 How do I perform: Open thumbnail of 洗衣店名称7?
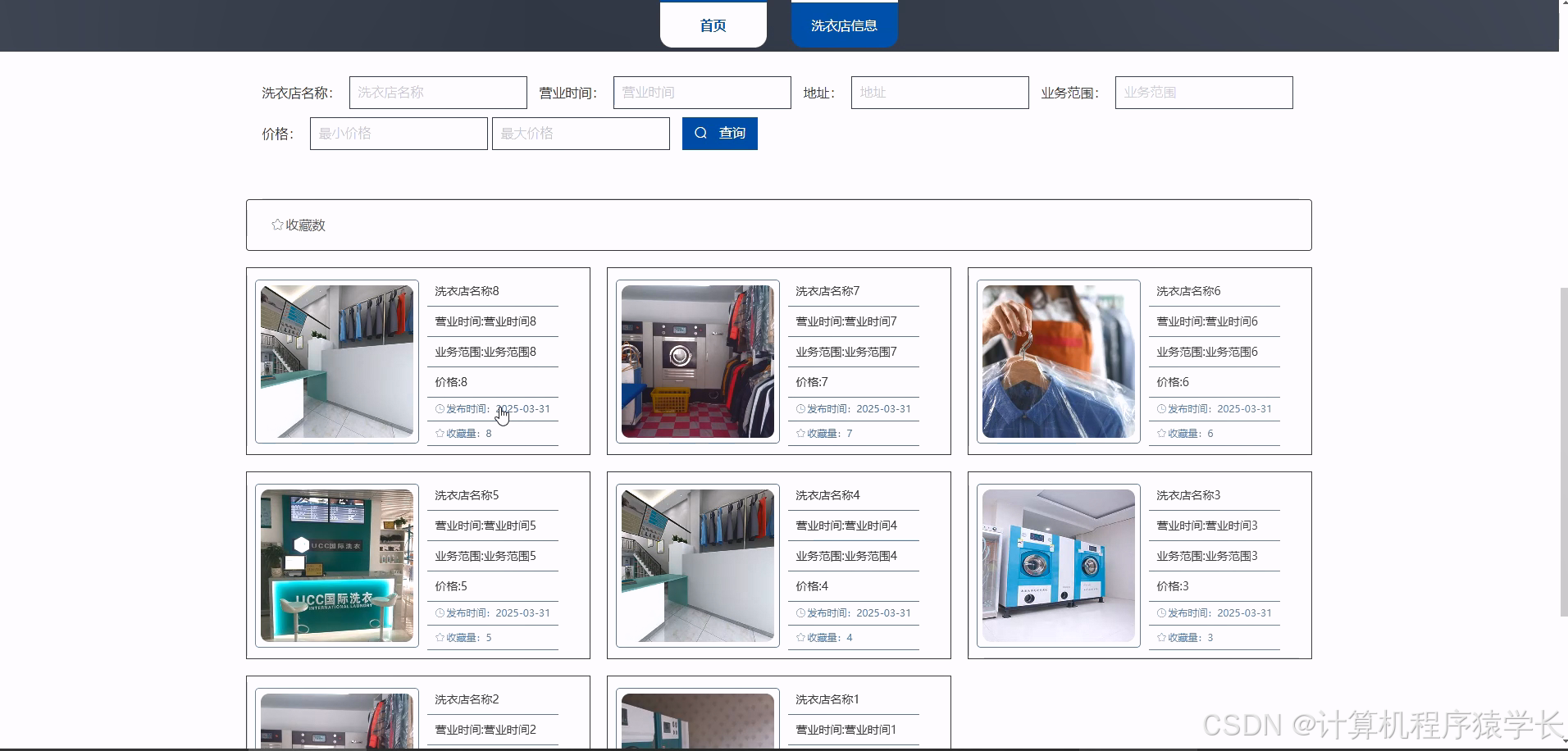[698, 362]
